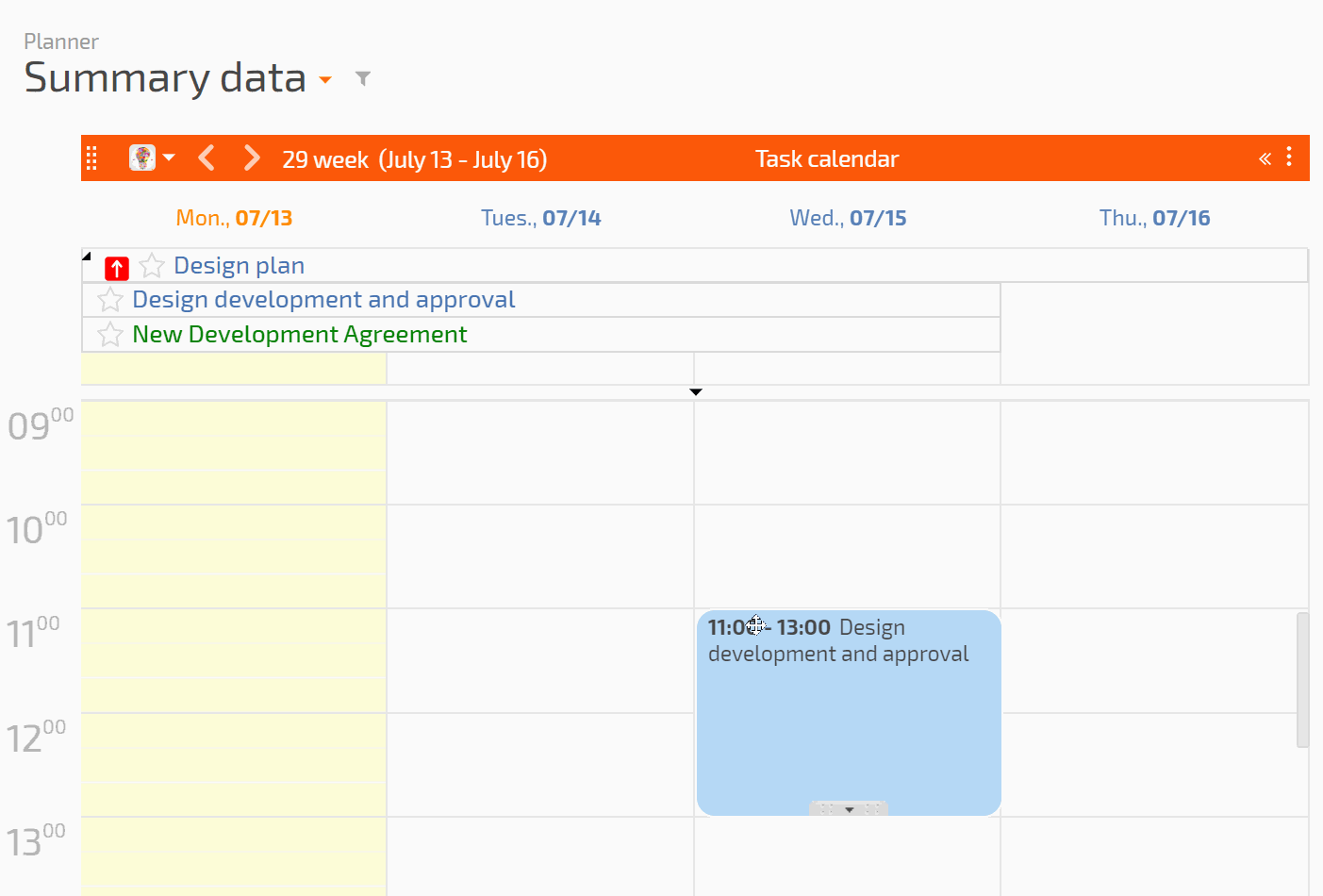
Task: Select the 11:00 - 13:00 Design development event
Action: 849,713
